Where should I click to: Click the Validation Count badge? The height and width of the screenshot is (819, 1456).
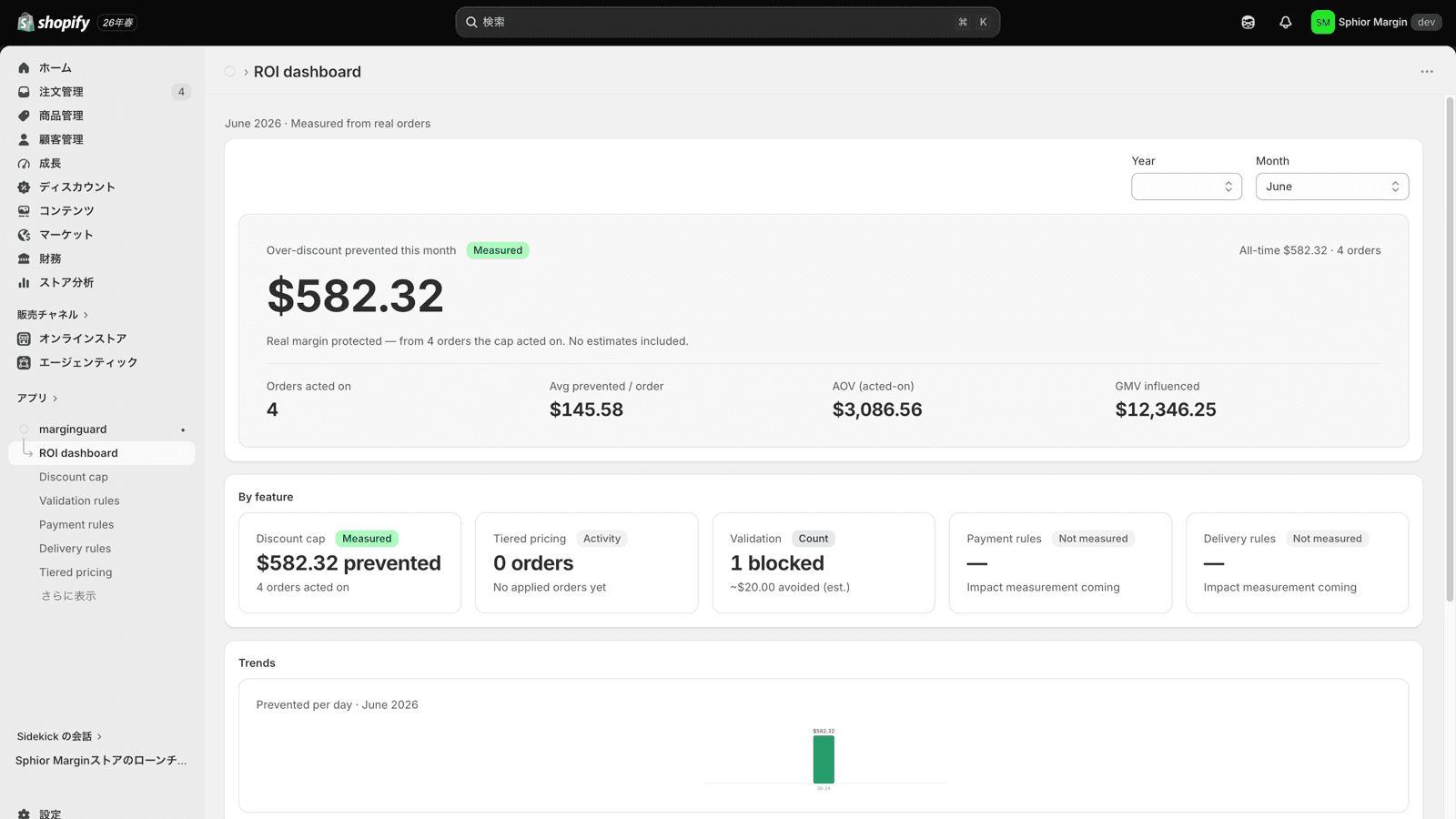pos(814,539)
